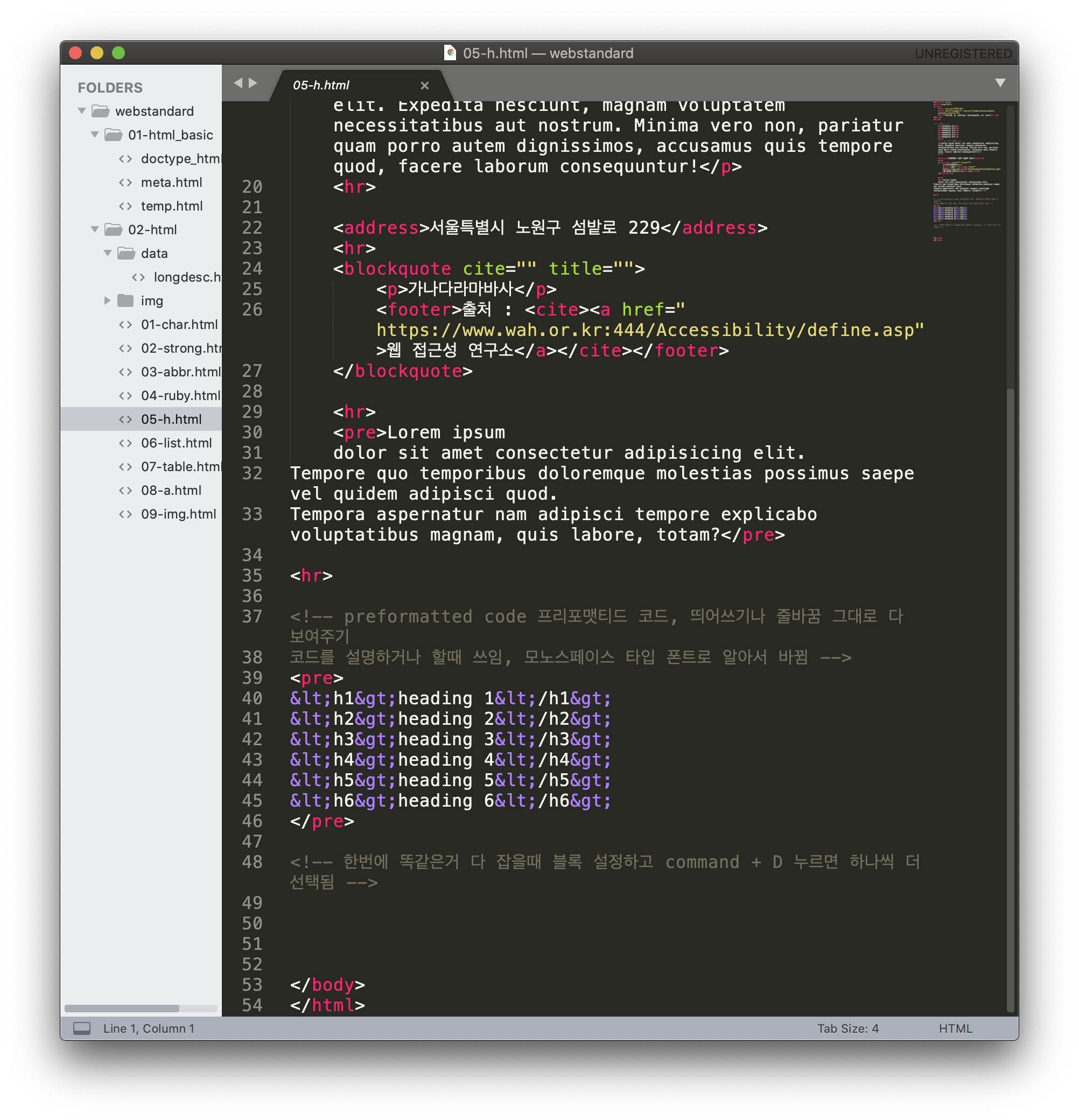Open the tab list dropdown arrow
1079x1120 pixels.
[1000, 83]
